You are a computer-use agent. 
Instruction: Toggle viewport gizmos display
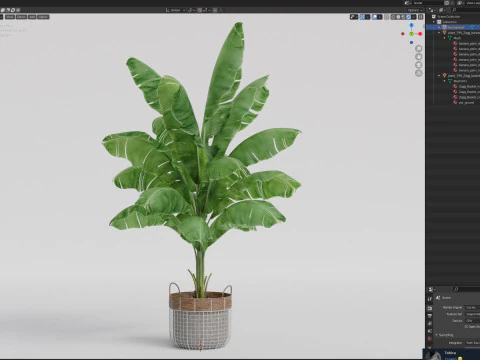(x=362, y=17)
